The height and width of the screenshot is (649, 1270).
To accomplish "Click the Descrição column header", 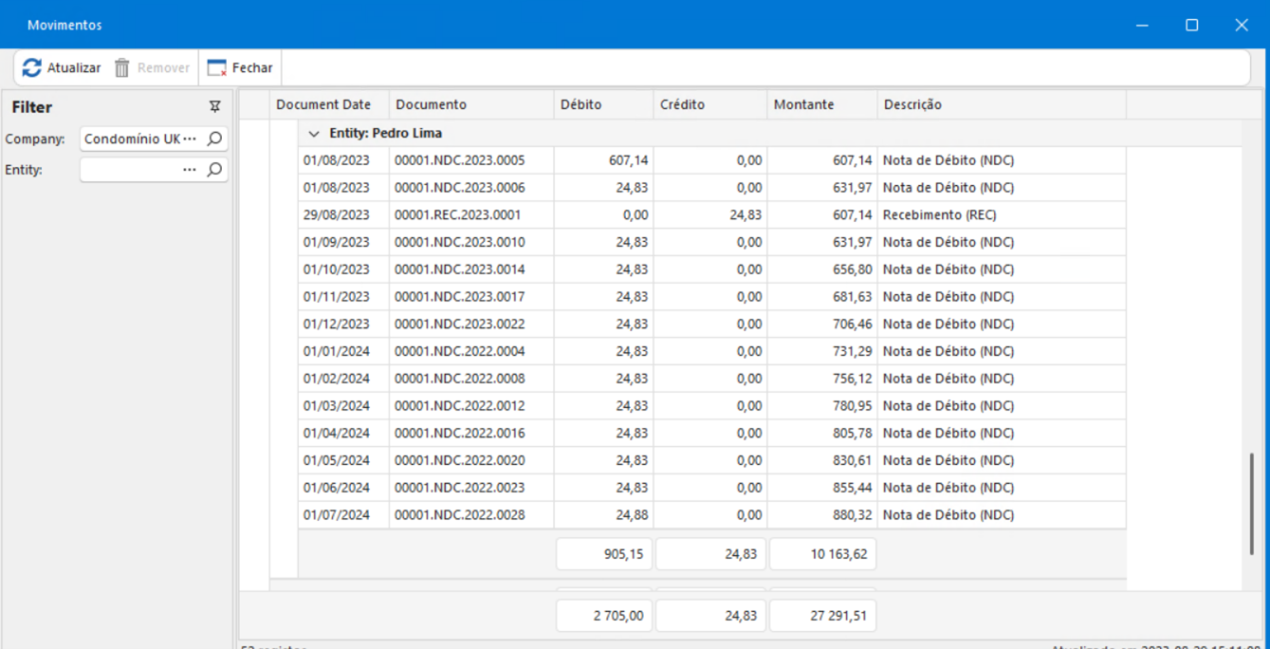I will click(912, 105).
